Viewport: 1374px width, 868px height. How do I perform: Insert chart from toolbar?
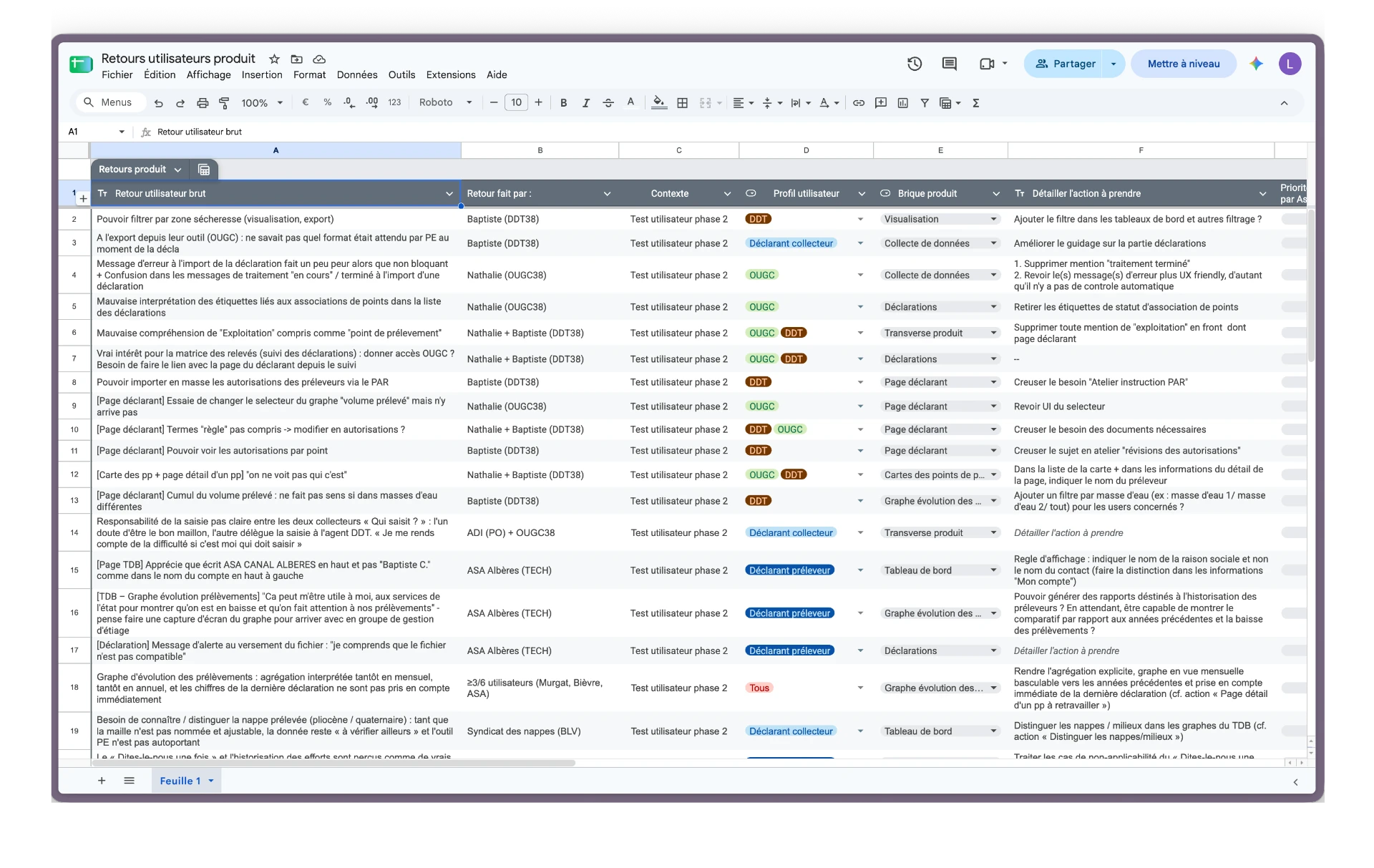[903, 103]
